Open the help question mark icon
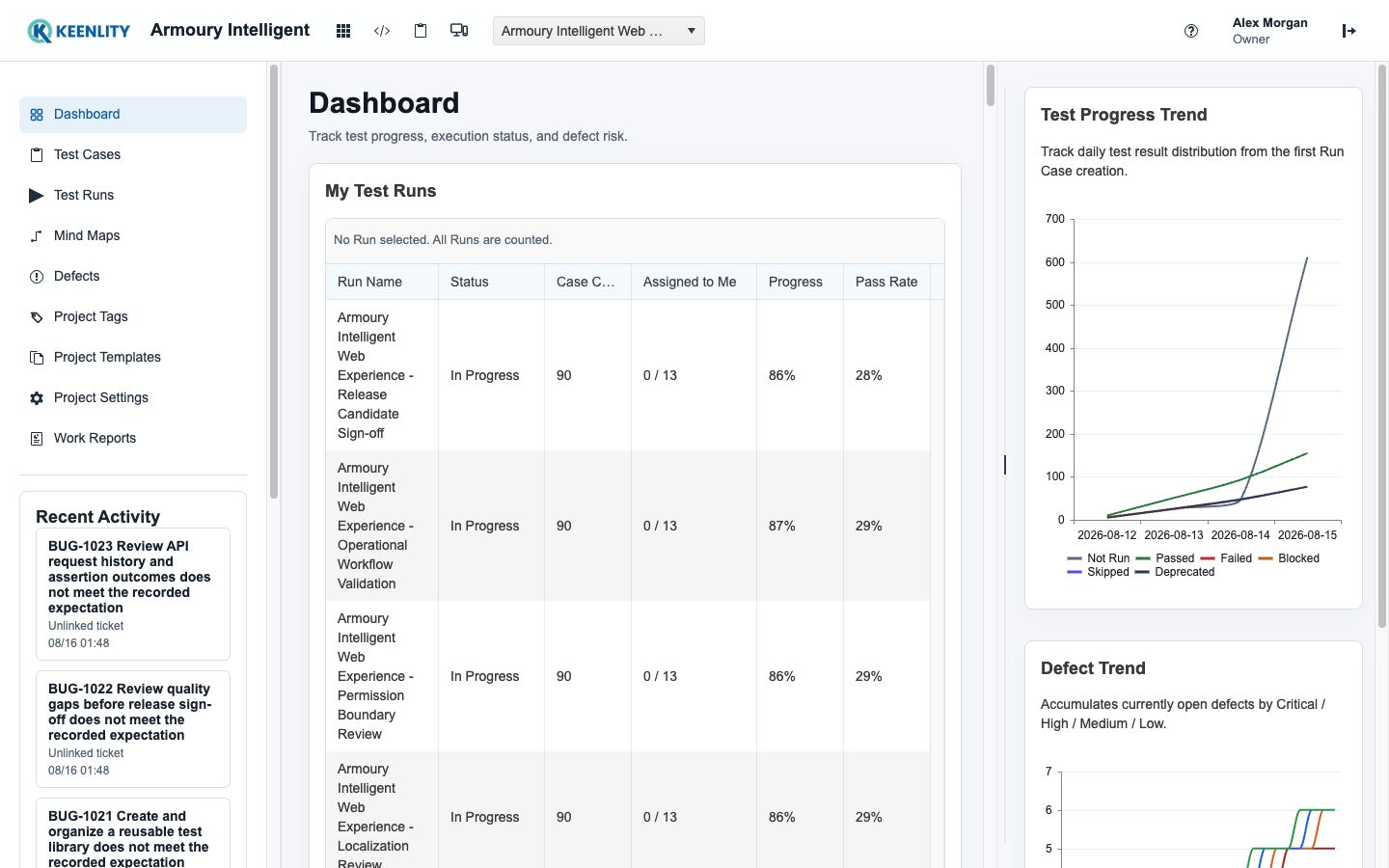 click(x=1191, y=31)
